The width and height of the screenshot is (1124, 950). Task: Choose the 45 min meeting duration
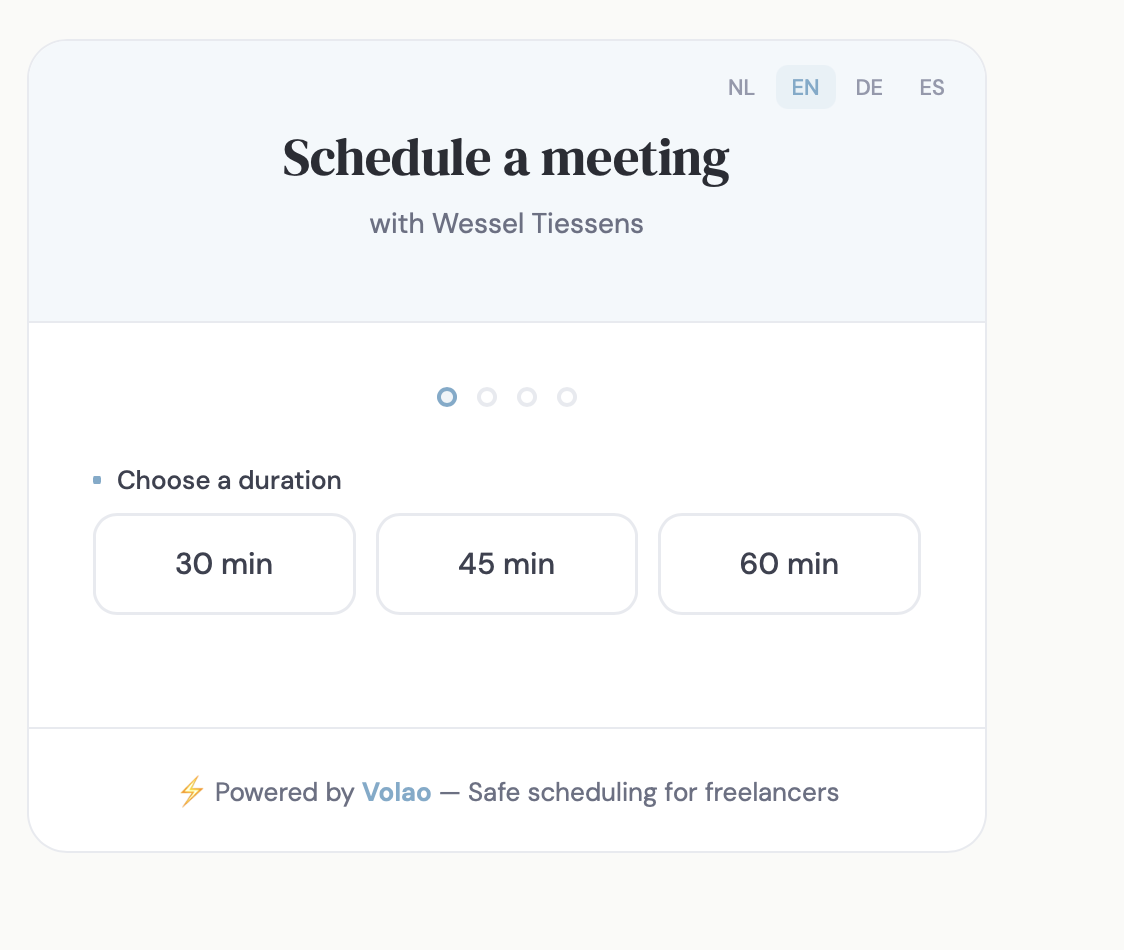point(506,564)
